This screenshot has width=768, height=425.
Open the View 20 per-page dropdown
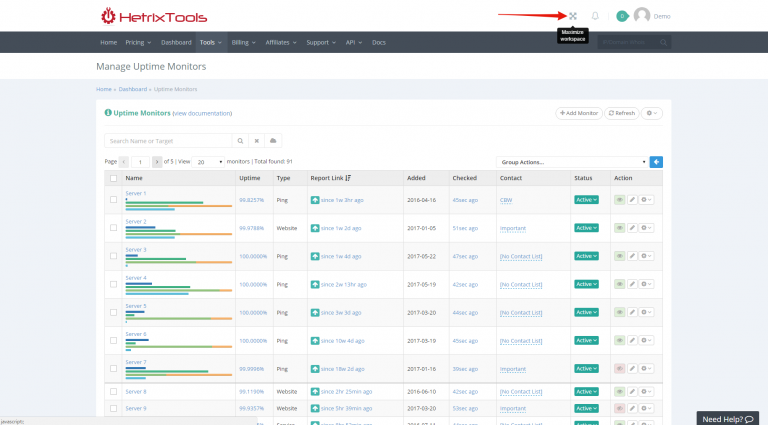point(208,162)
